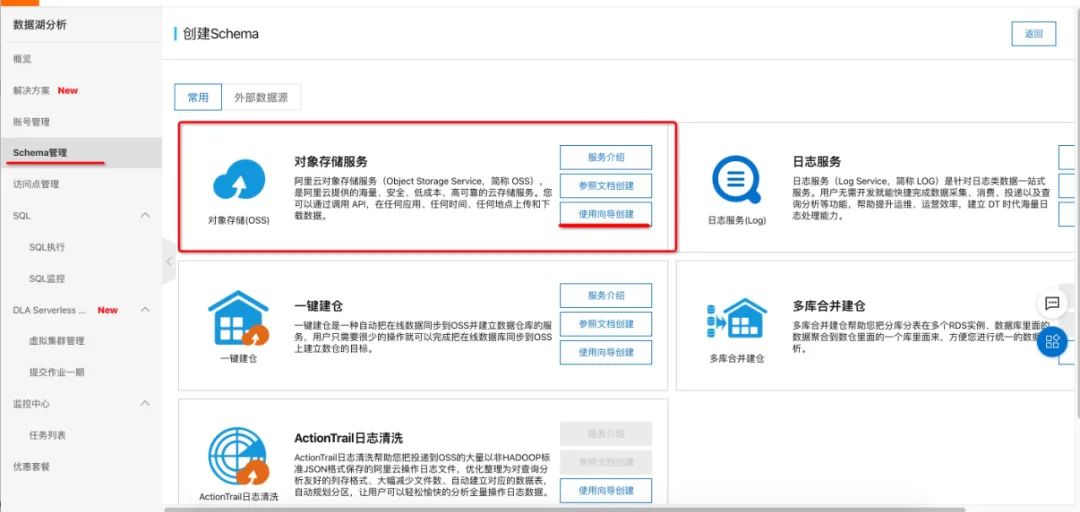Click the 一键建仓 card title
The height and width of the screenshot is (512, 1080).
click(x=318, y=306)
